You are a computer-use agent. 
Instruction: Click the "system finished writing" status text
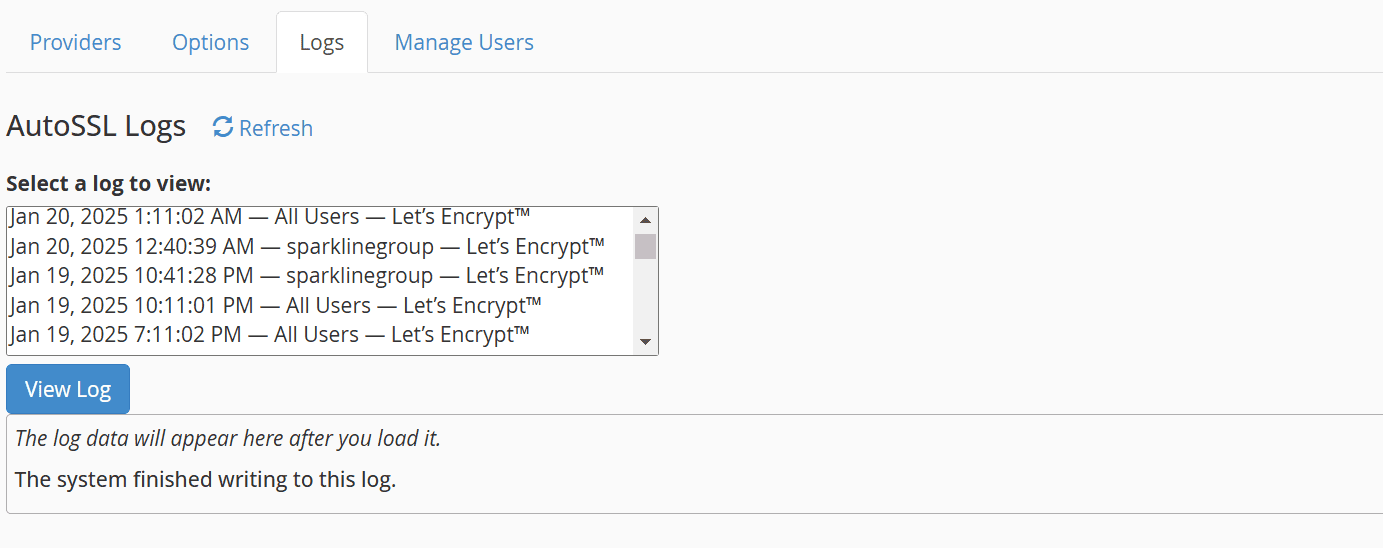point(206,479)
